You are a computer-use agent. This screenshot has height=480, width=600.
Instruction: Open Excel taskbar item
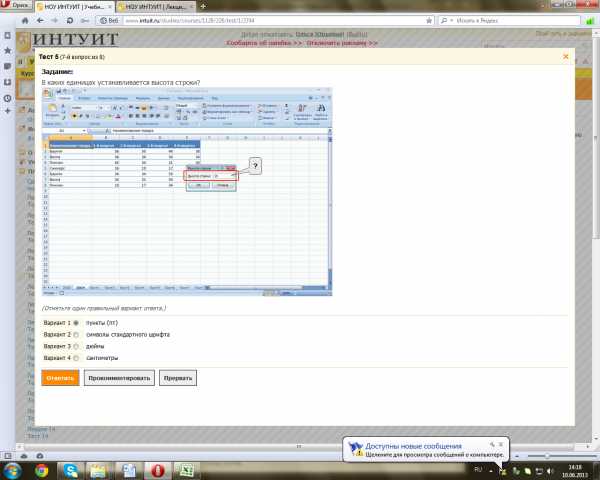tap(187, 470)
